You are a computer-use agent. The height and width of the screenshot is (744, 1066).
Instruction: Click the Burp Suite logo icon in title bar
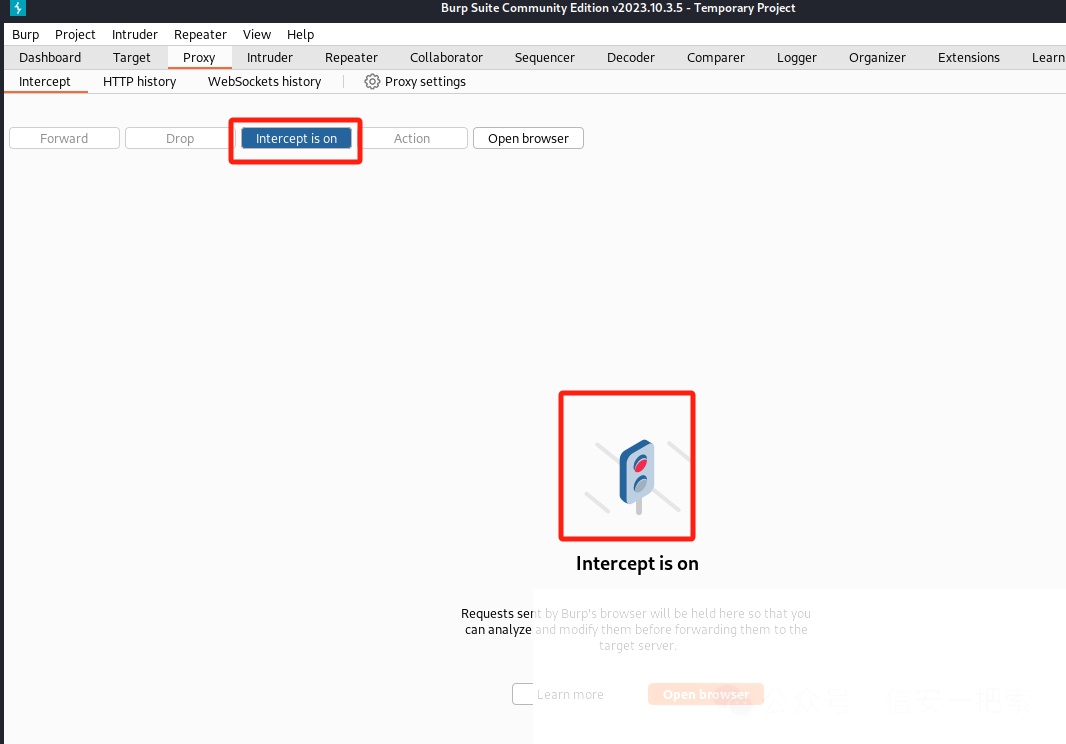pos(18,8)
